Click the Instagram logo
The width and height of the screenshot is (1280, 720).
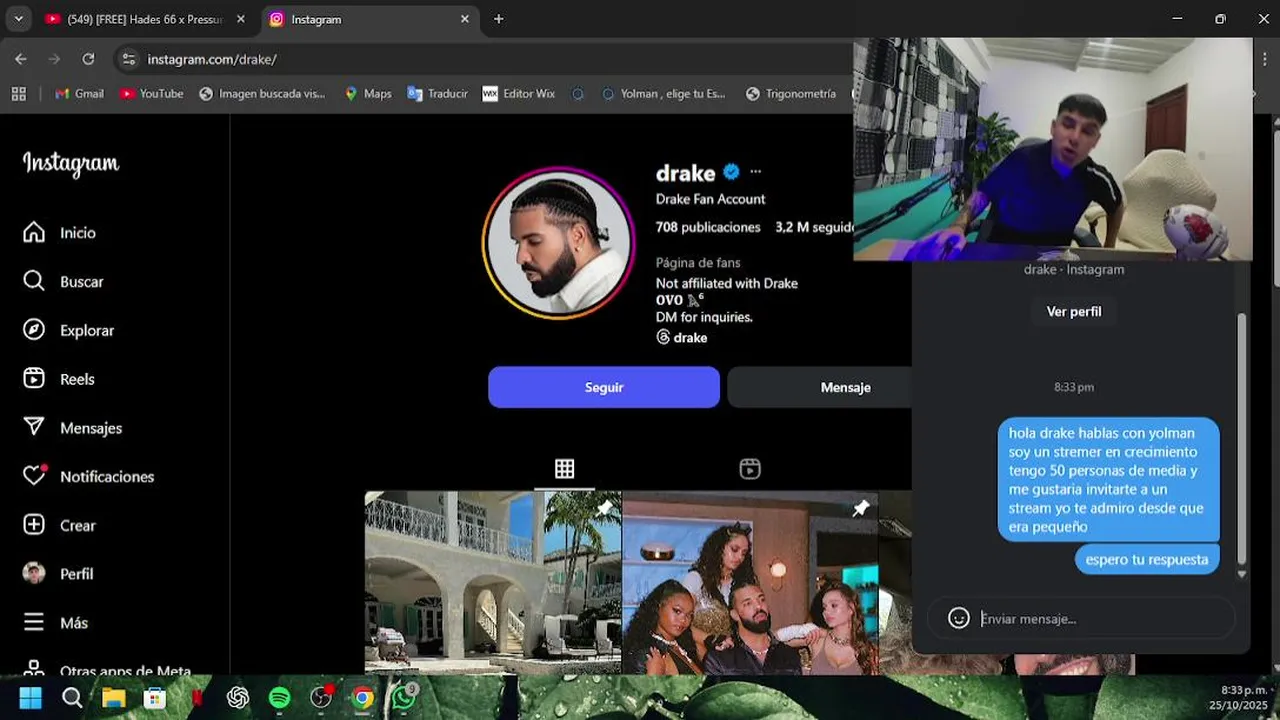point(71,164)
